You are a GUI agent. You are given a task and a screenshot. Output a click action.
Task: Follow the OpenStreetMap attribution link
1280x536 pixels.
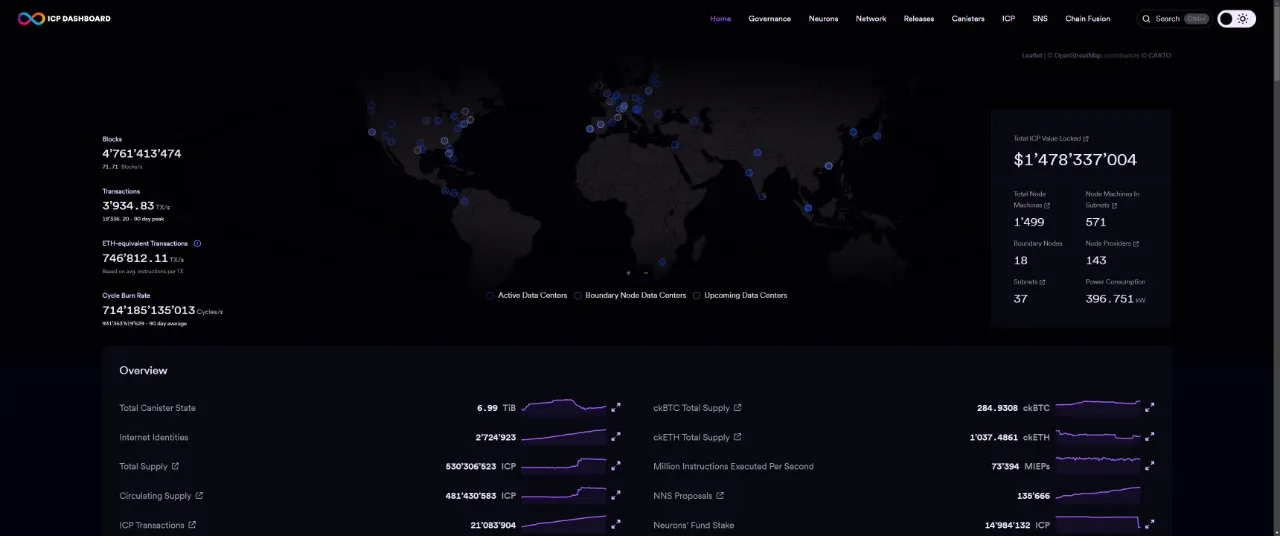click(x=1077, y=55)
